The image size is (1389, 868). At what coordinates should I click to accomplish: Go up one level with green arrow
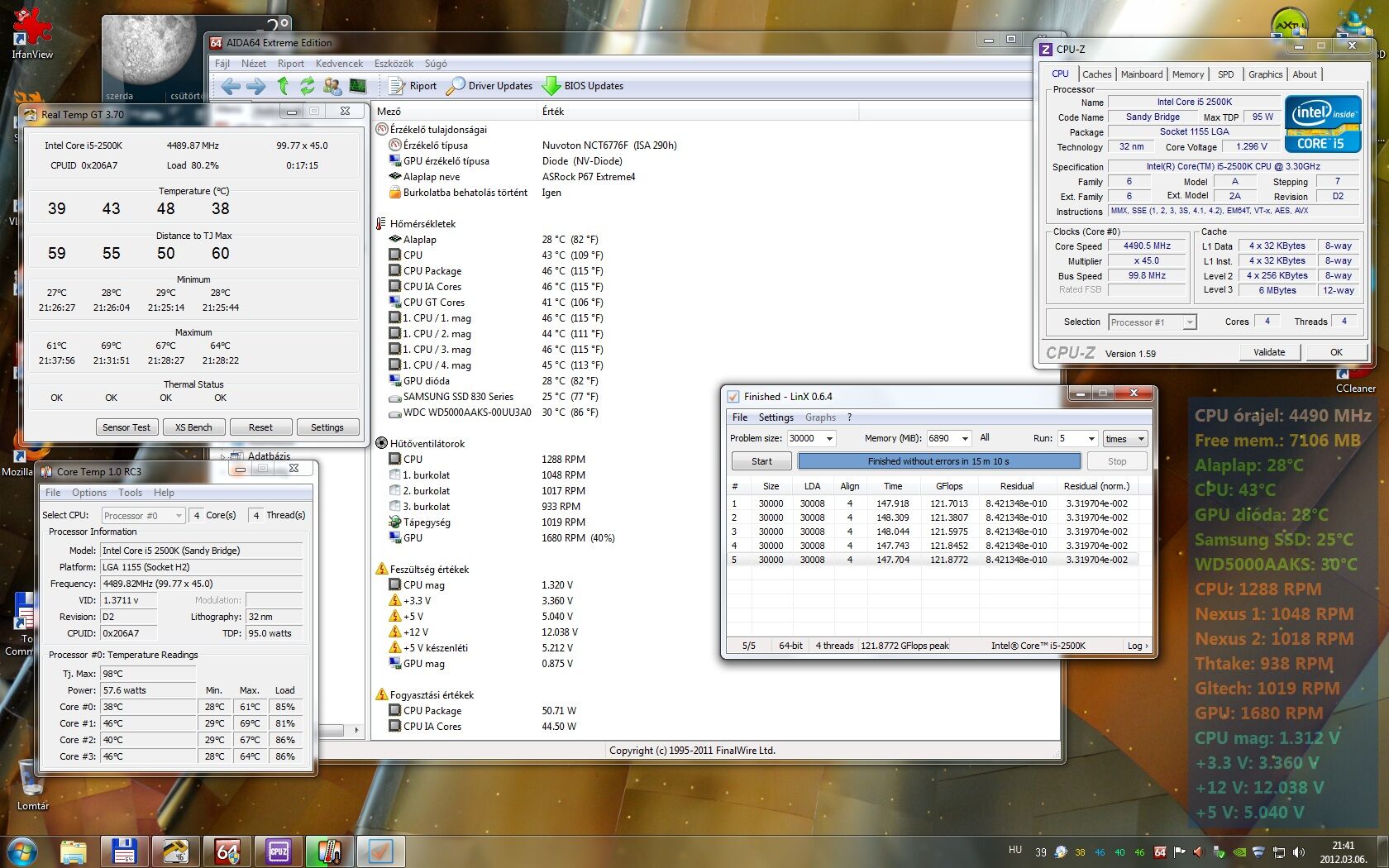coord(283,86)
